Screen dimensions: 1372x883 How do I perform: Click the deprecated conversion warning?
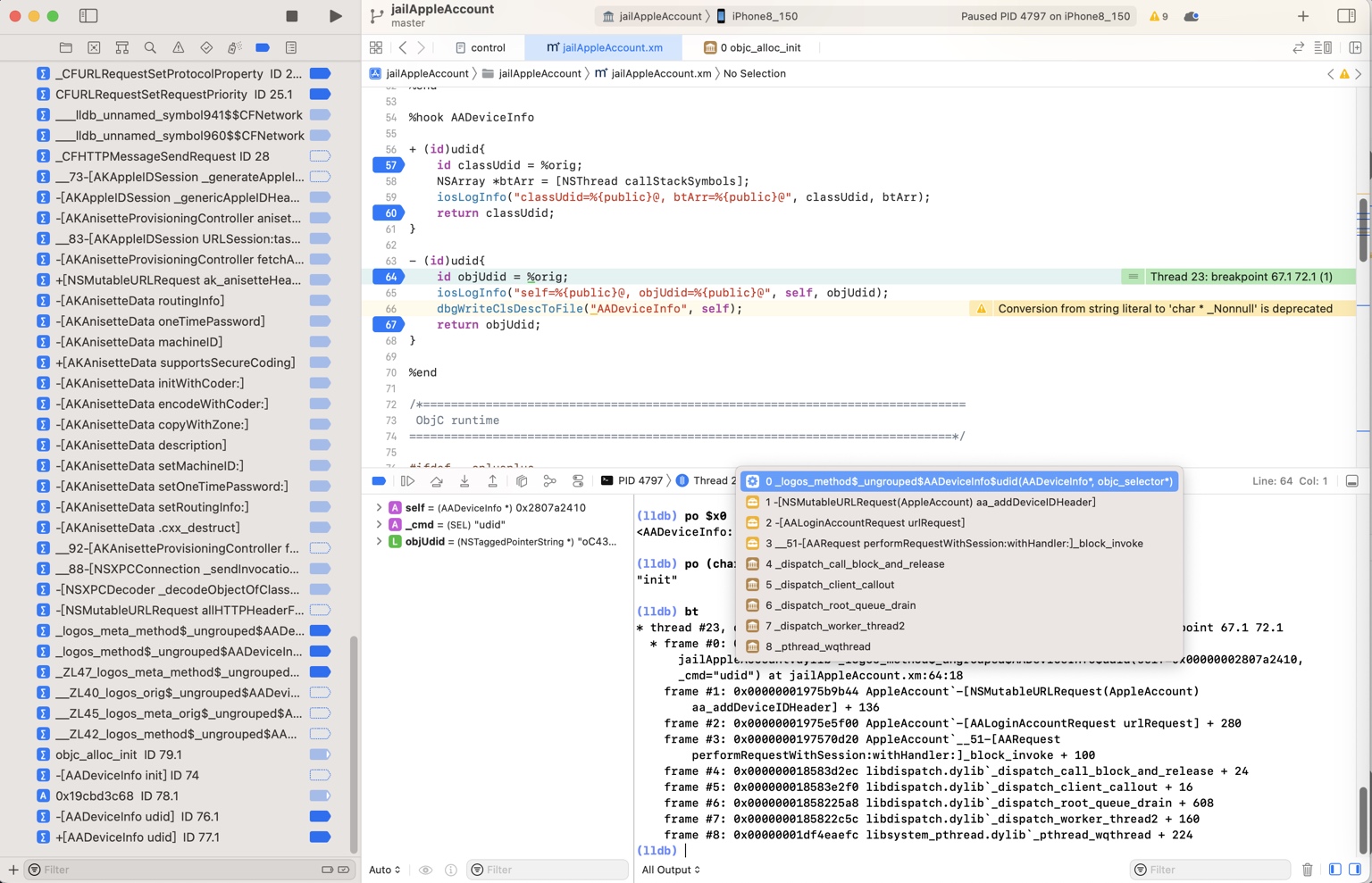pyautogui.click(x=1162, y=309)
